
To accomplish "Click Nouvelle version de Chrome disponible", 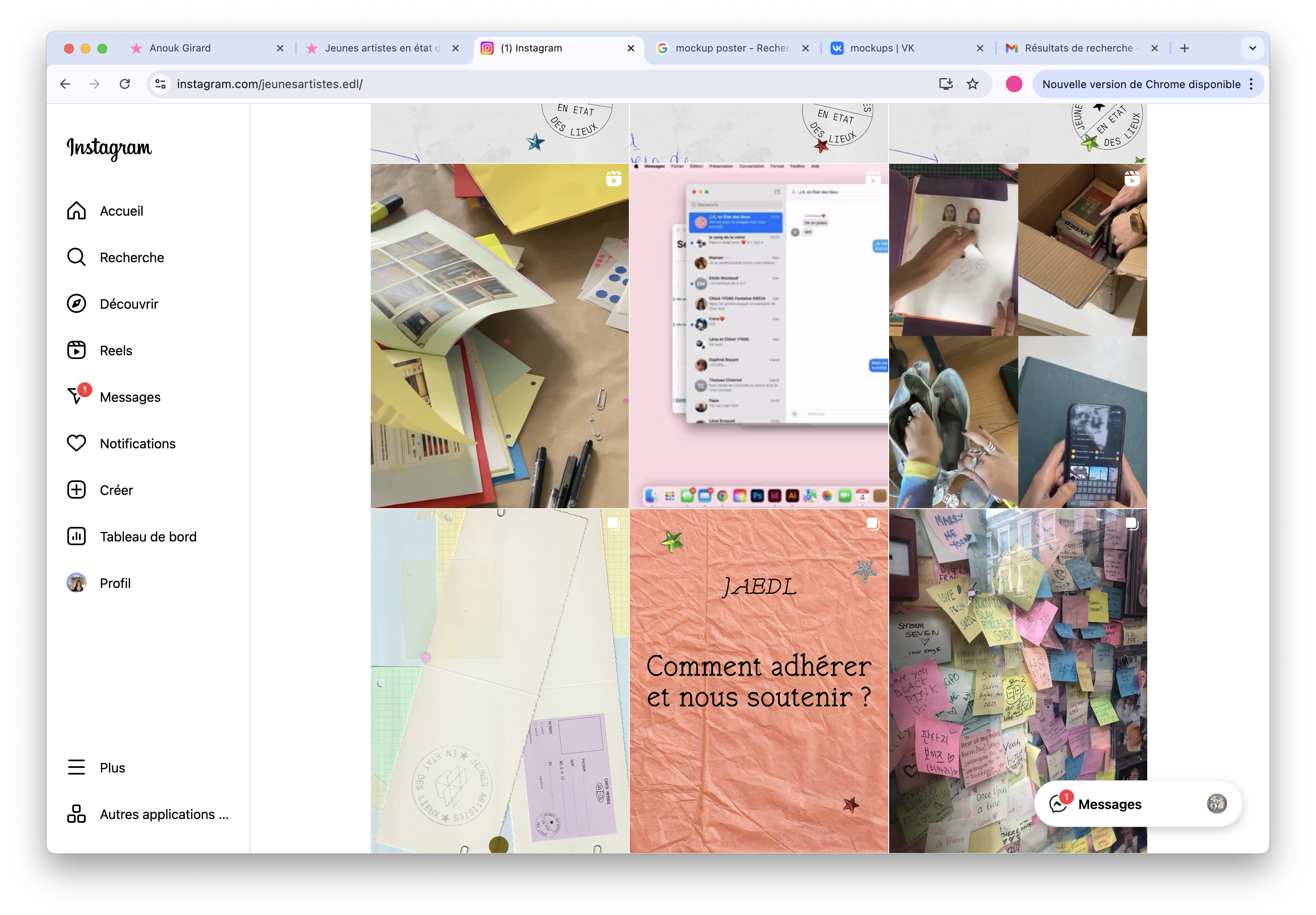I will point(1141,84).
